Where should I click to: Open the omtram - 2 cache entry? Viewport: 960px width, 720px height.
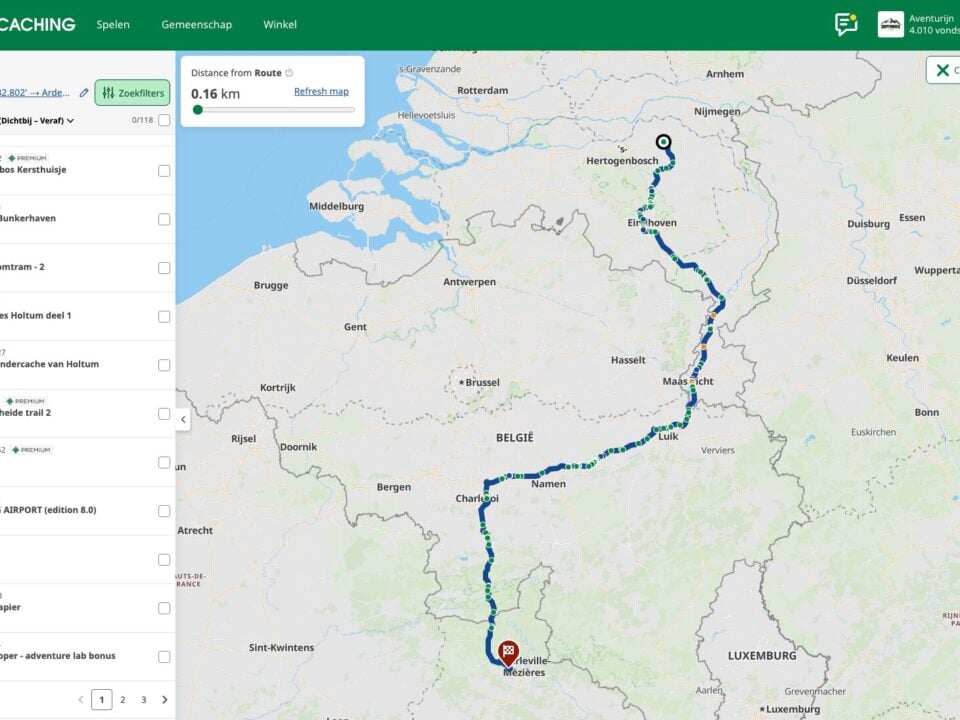pyautogui.click(x=22, y=267)
